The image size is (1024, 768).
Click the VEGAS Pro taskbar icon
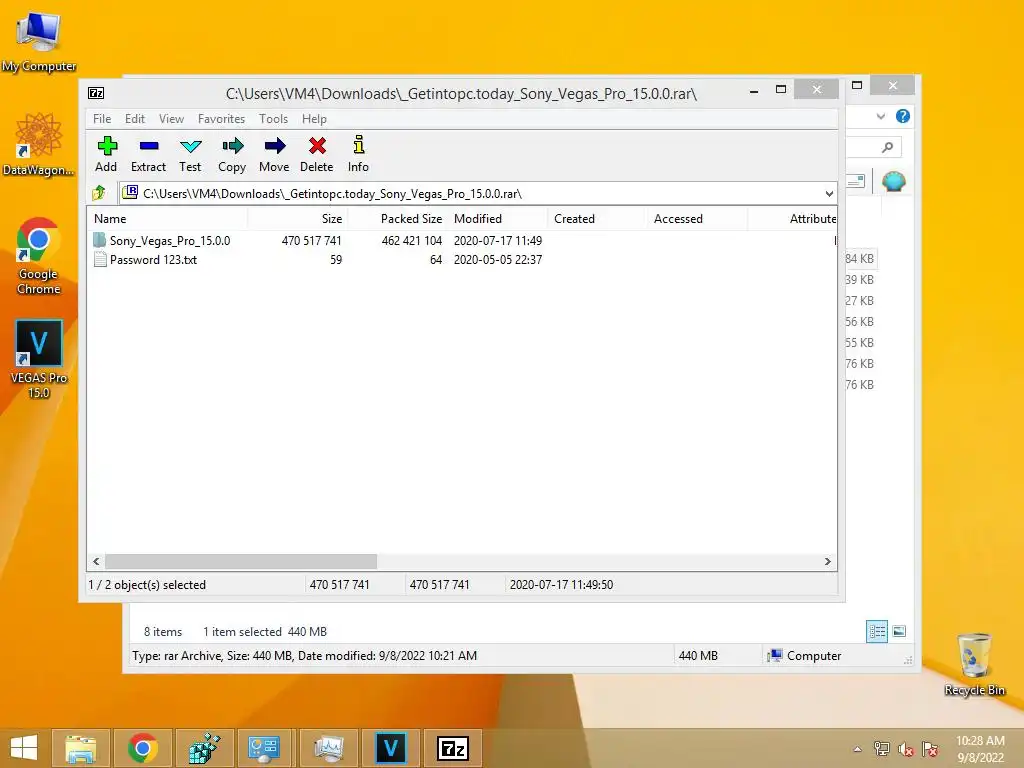391,748
